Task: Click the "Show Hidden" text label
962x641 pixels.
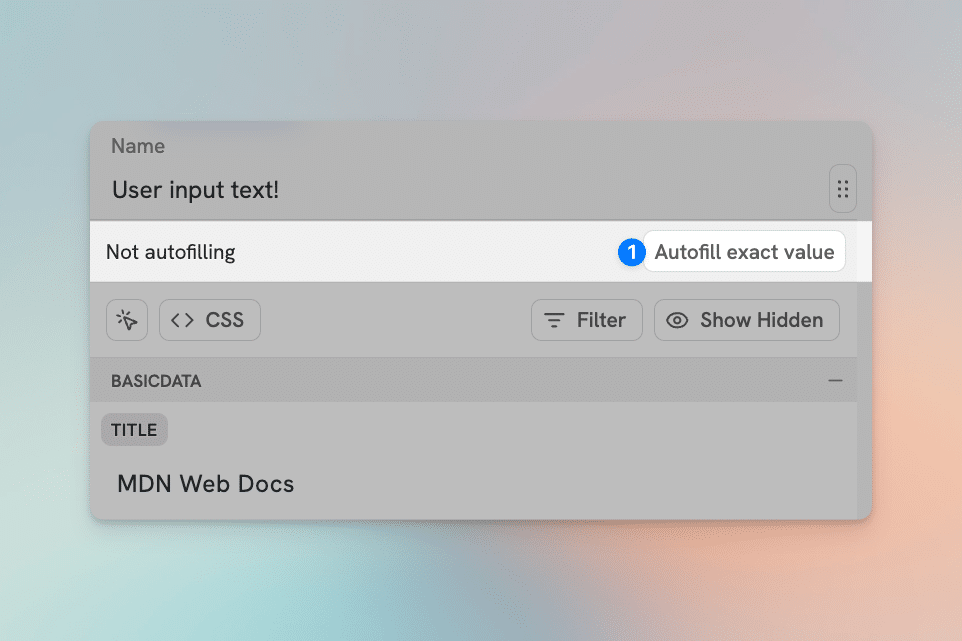Action: (761, 320)
